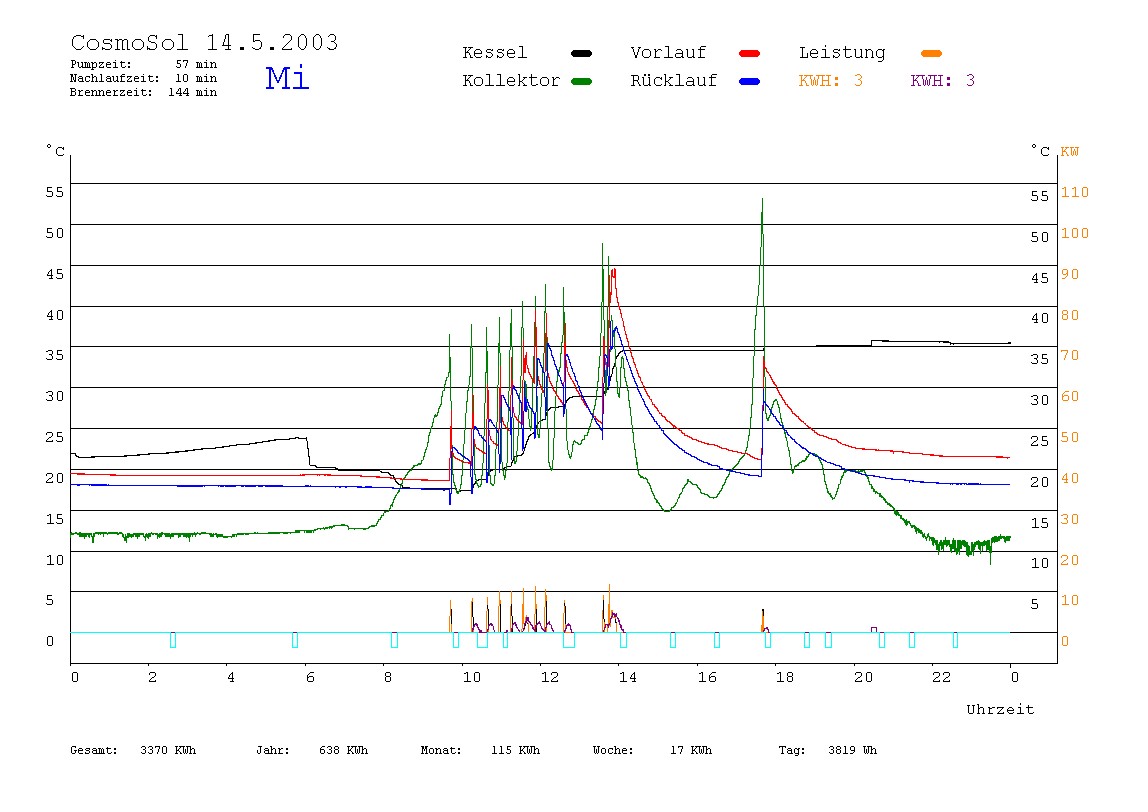The width and height of the screenshot is (1148, 812).
Task: Click the orange Leistung legend swatch
Action: point(931,53)
